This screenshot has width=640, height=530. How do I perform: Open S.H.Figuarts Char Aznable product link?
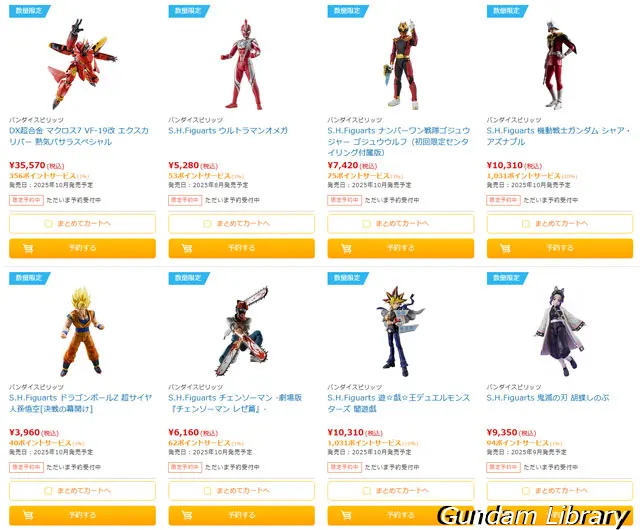pos(558,136)
